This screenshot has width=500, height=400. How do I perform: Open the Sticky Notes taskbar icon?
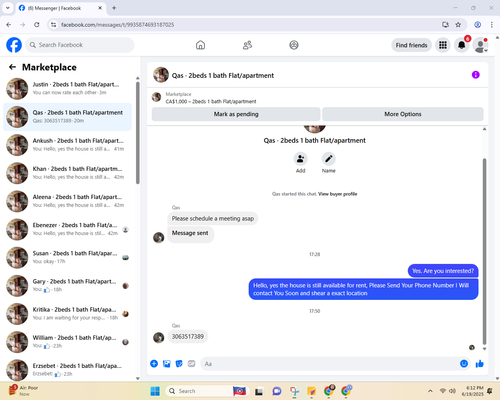point(311,391)
